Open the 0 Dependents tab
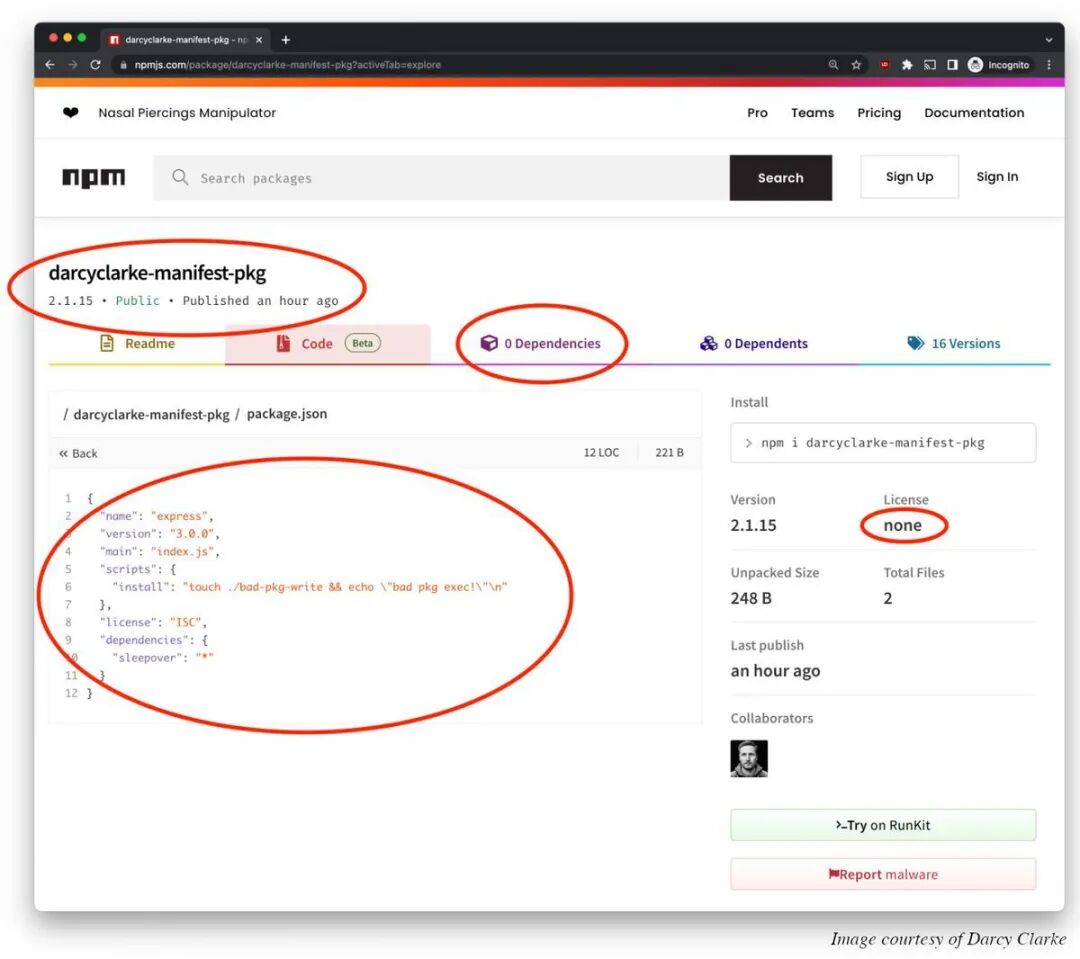1080x959 pixels. [754, 343]
